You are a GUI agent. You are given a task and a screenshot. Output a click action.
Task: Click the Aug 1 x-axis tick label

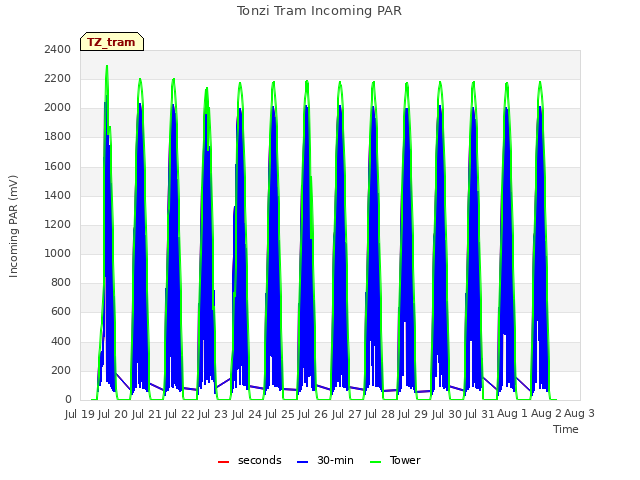(512, 414)
